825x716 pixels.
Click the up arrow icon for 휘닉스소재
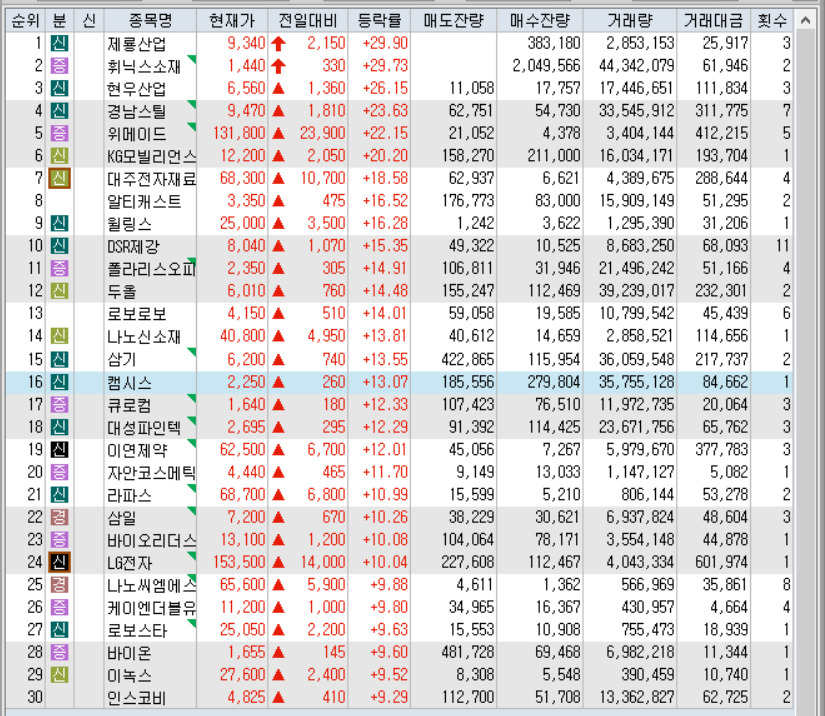point(278,66)
